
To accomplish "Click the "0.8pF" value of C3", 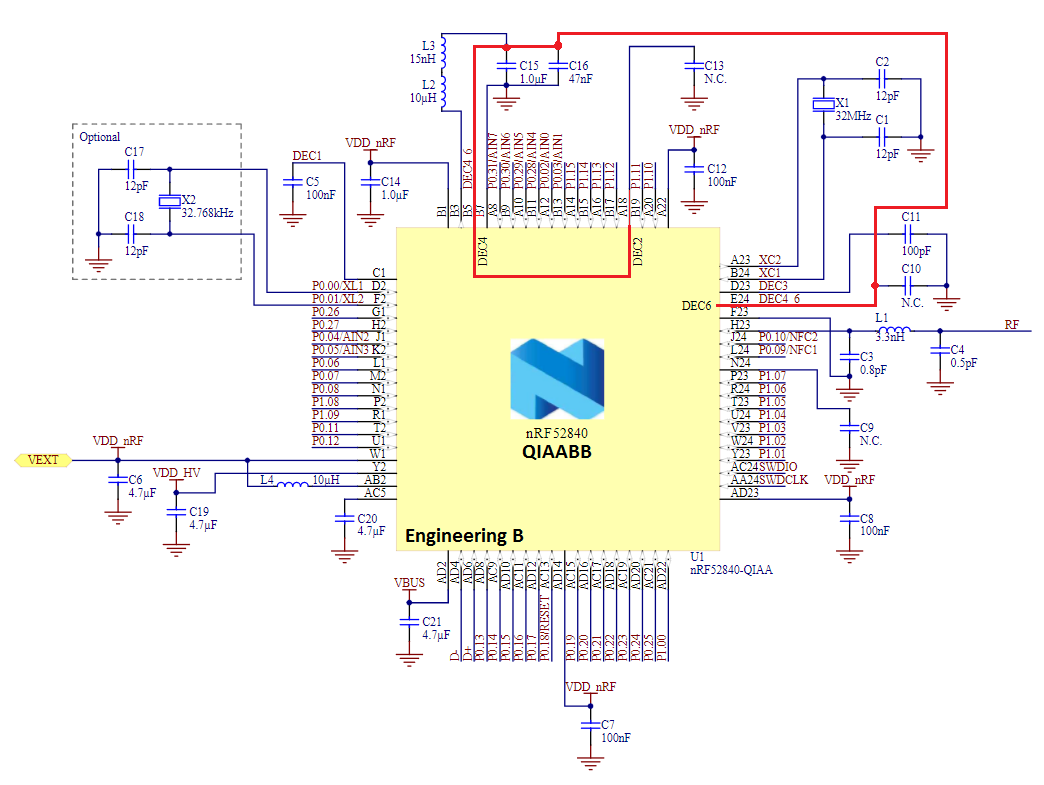I will 873,370.
